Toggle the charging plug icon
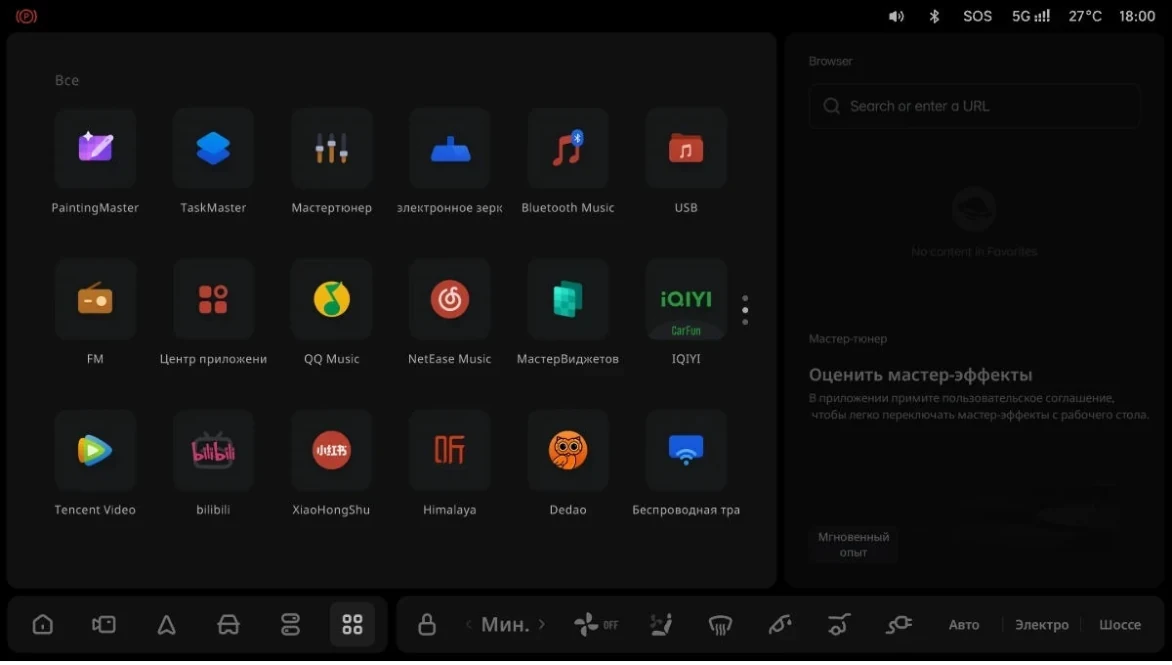The image size is (1172, 665). point(898,624)
